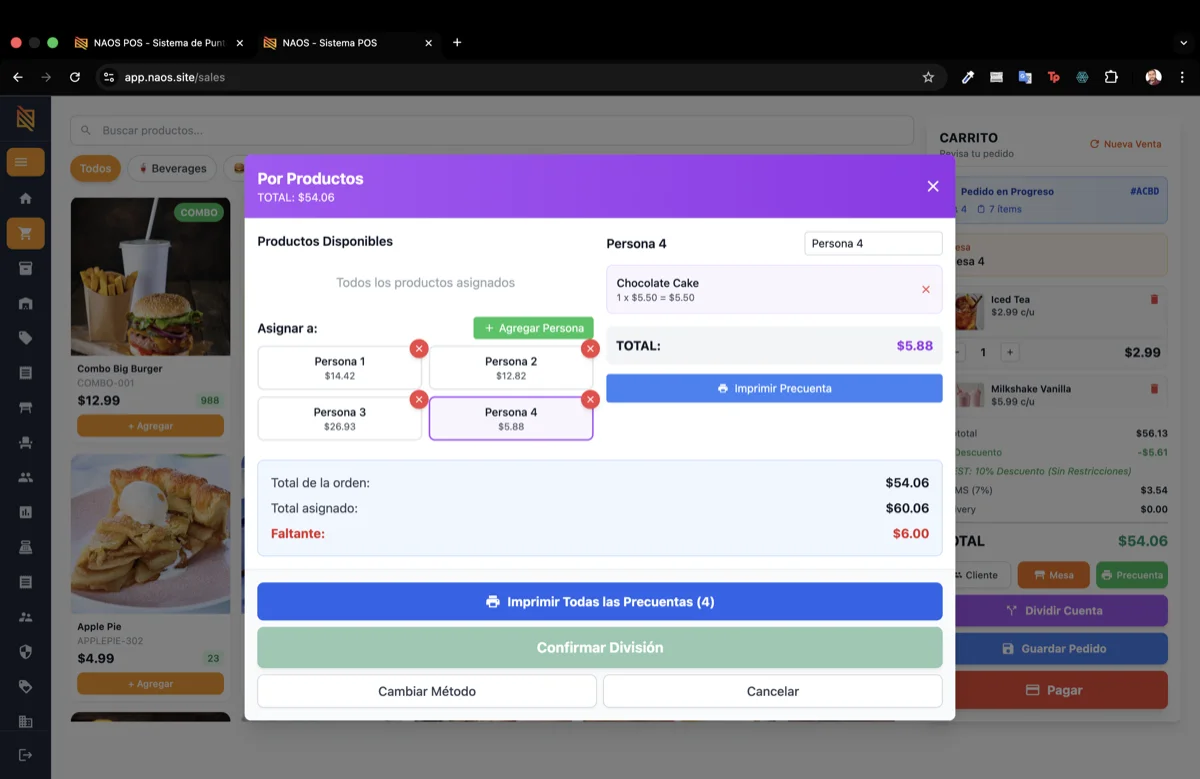Click Cambiar Método
The width and height of the screenshot is (1200, 779).
[x=426, y=691]
